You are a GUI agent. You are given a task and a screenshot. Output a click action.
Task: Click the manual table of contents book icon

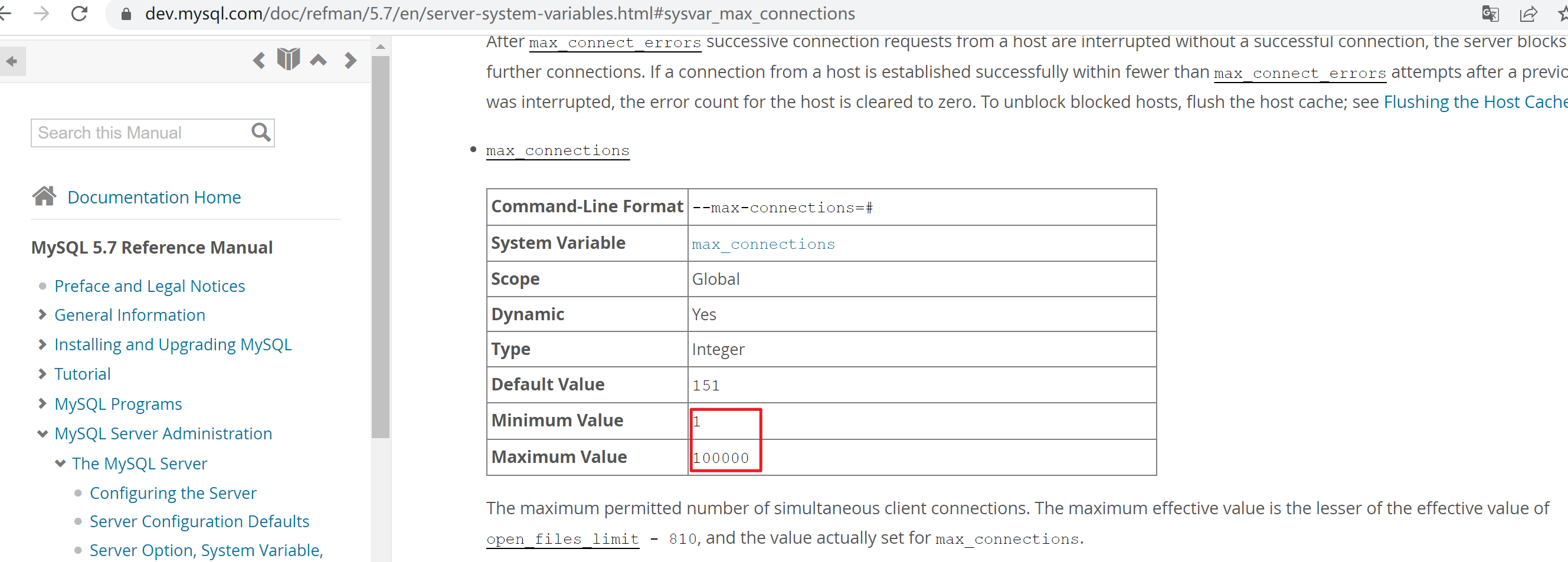pos(289,60)
